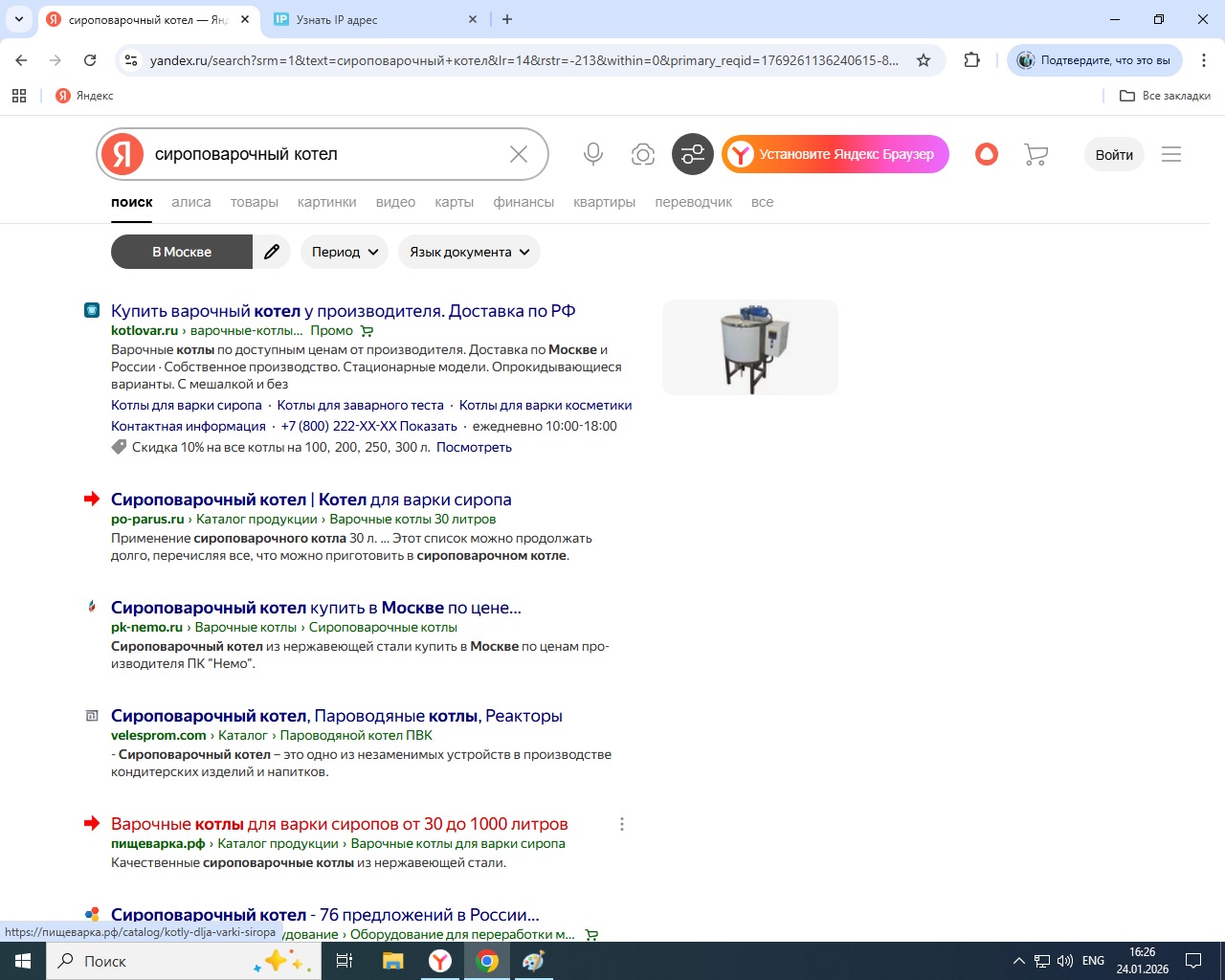The height and width of the screenshot is (980, 1225).
Task: Open Task View on taskbar
Action: tap(345, 961)
